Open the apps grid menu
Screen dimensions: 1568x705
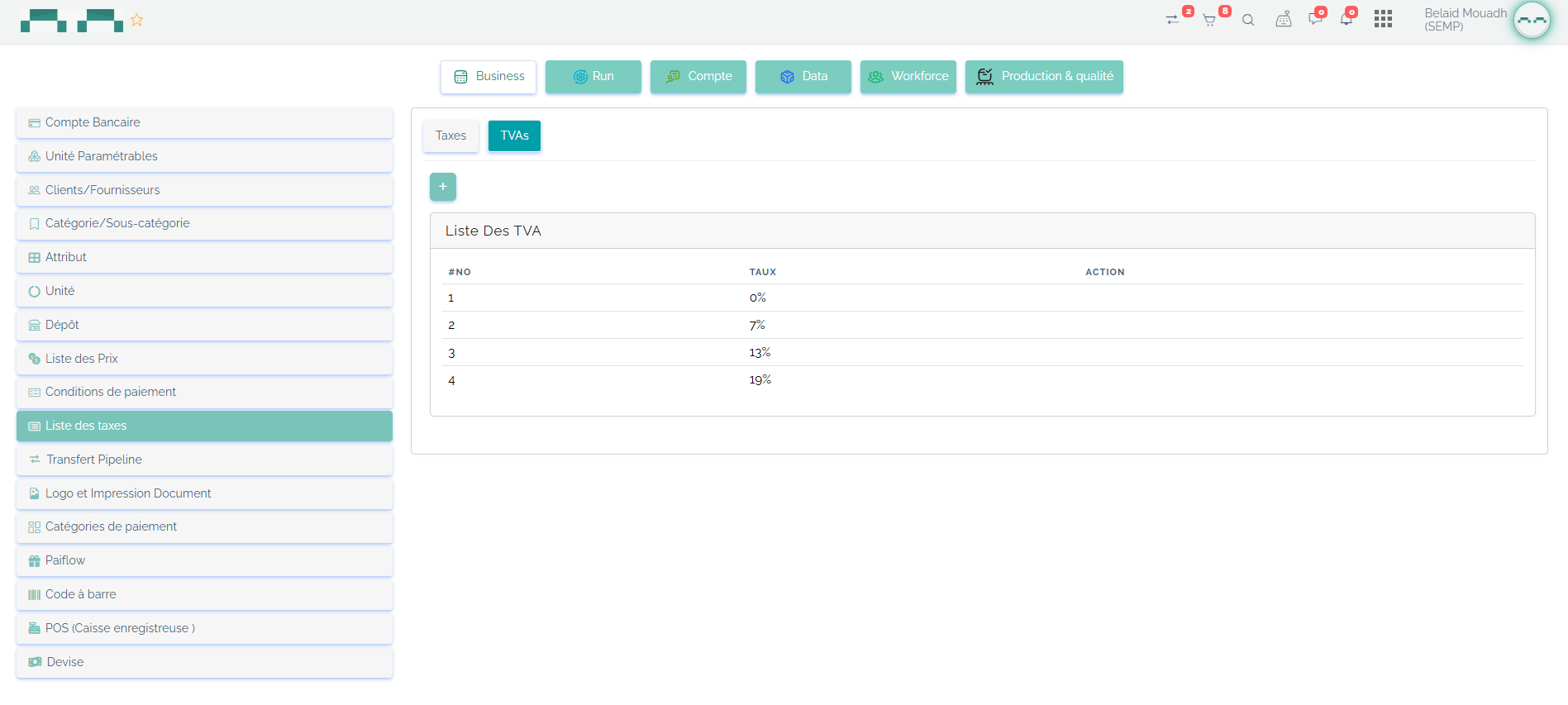pyautogui.click(x=1384, y=19)
